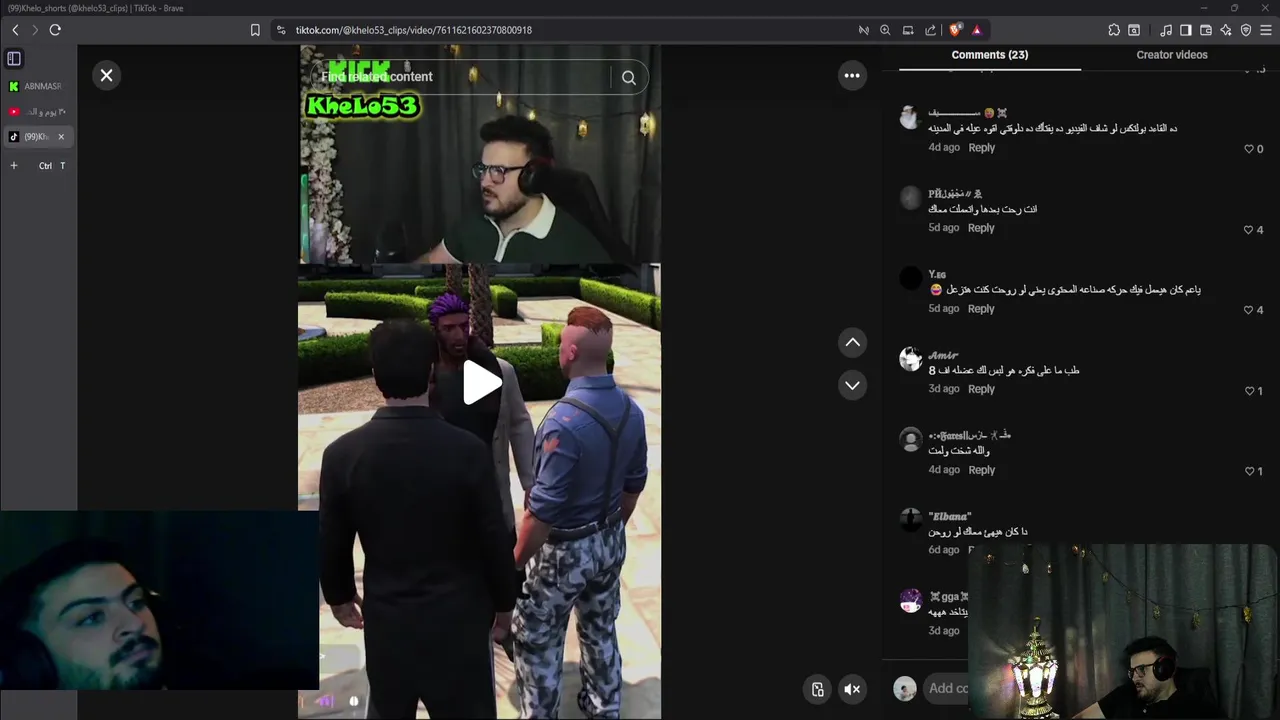Open Brave vertical tabs sidebar toggle
Viewport: 1280px width, 720px height.
14,59
